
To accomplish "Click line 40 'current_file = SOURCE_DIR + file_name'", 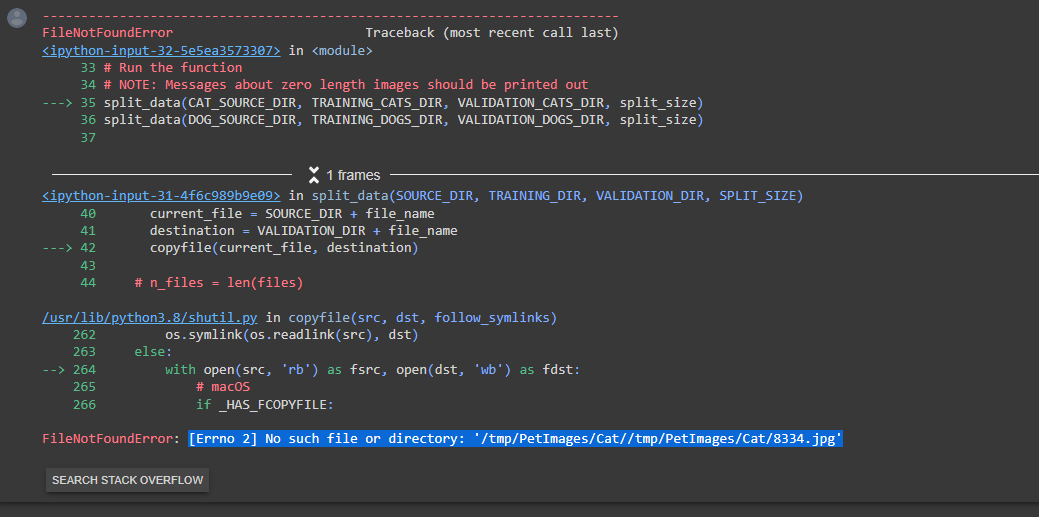I will [x=292, y=213].
